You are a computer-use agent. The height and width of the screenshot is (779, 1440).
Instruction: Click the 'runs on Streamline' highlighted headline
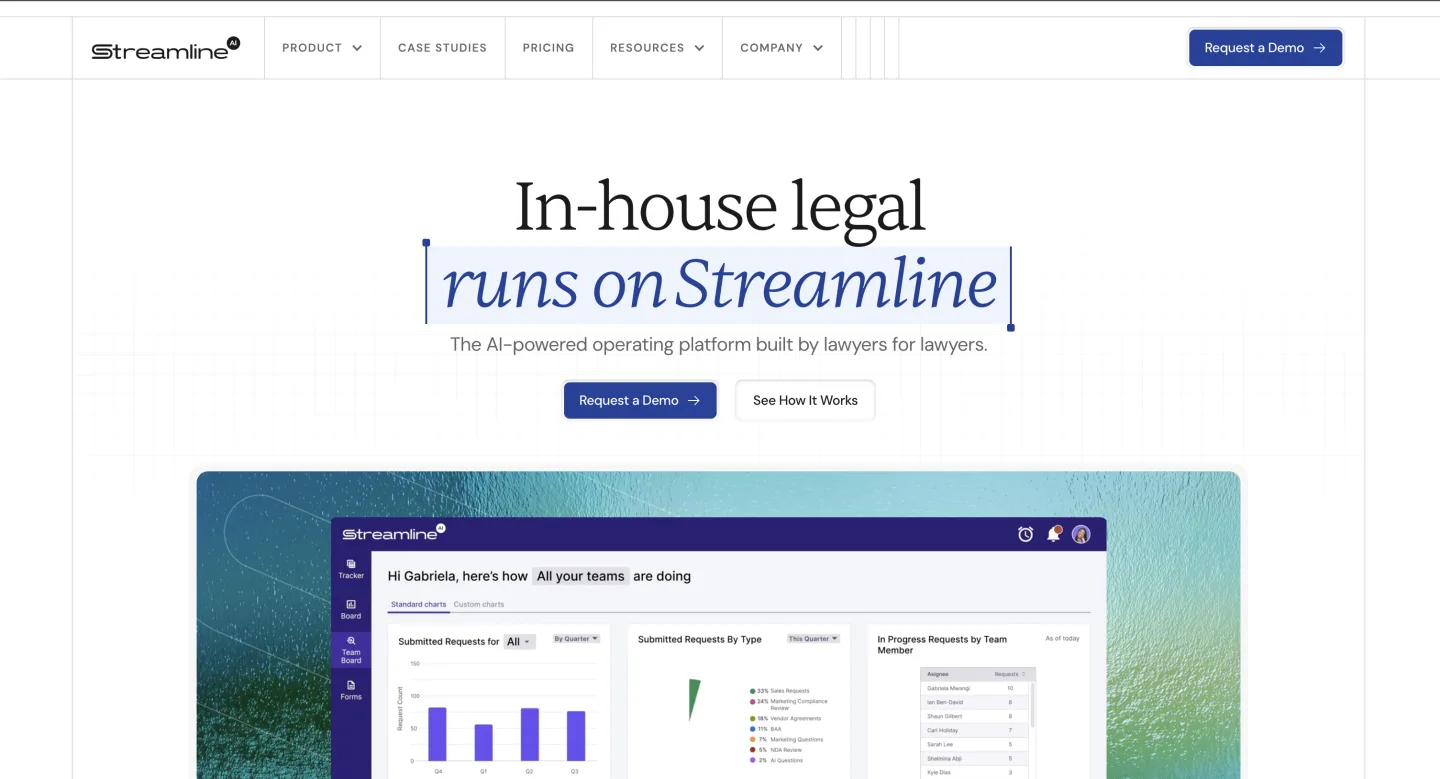718,284
